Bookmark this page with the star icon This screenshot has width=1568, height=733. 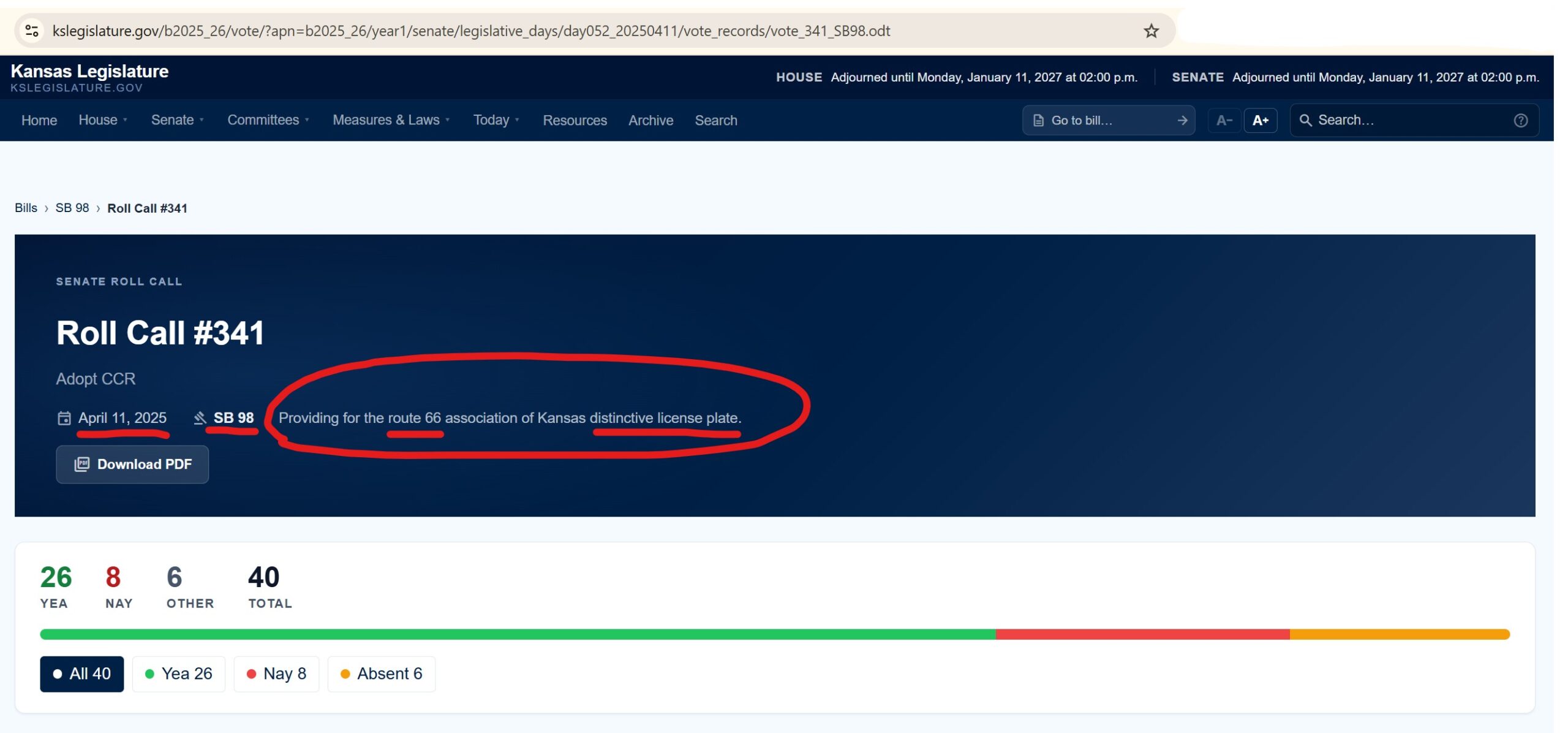tap(1151, 31)
